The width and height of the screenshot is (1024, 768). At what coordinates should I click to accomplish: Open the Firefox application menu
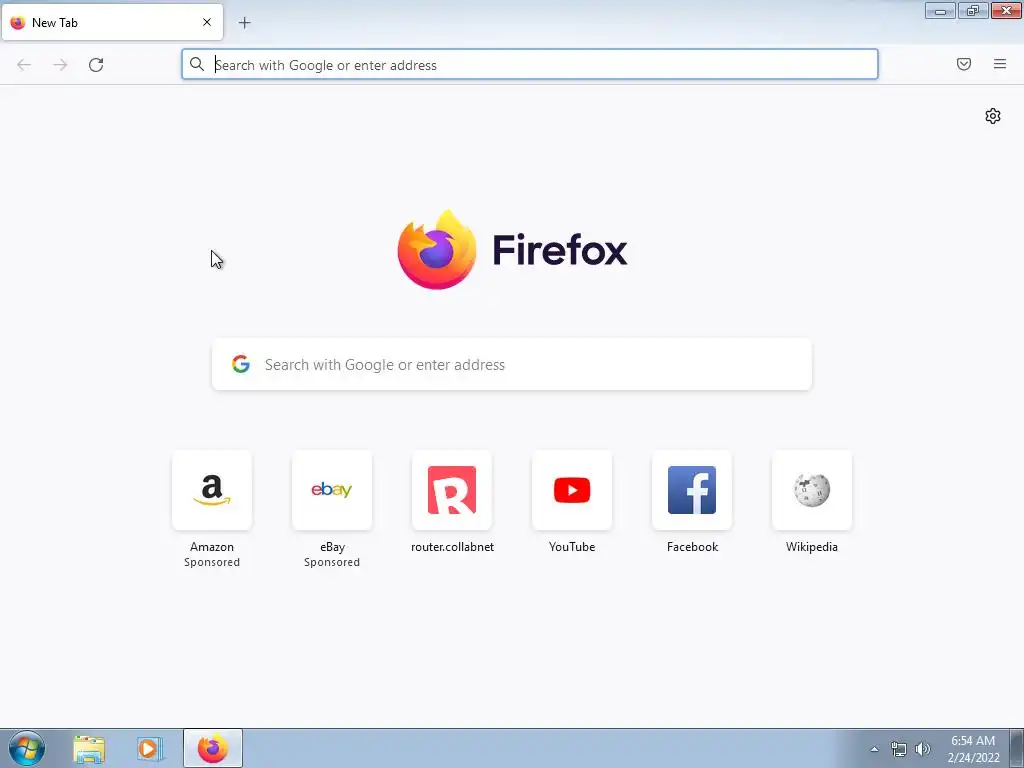click(1000, 64)
